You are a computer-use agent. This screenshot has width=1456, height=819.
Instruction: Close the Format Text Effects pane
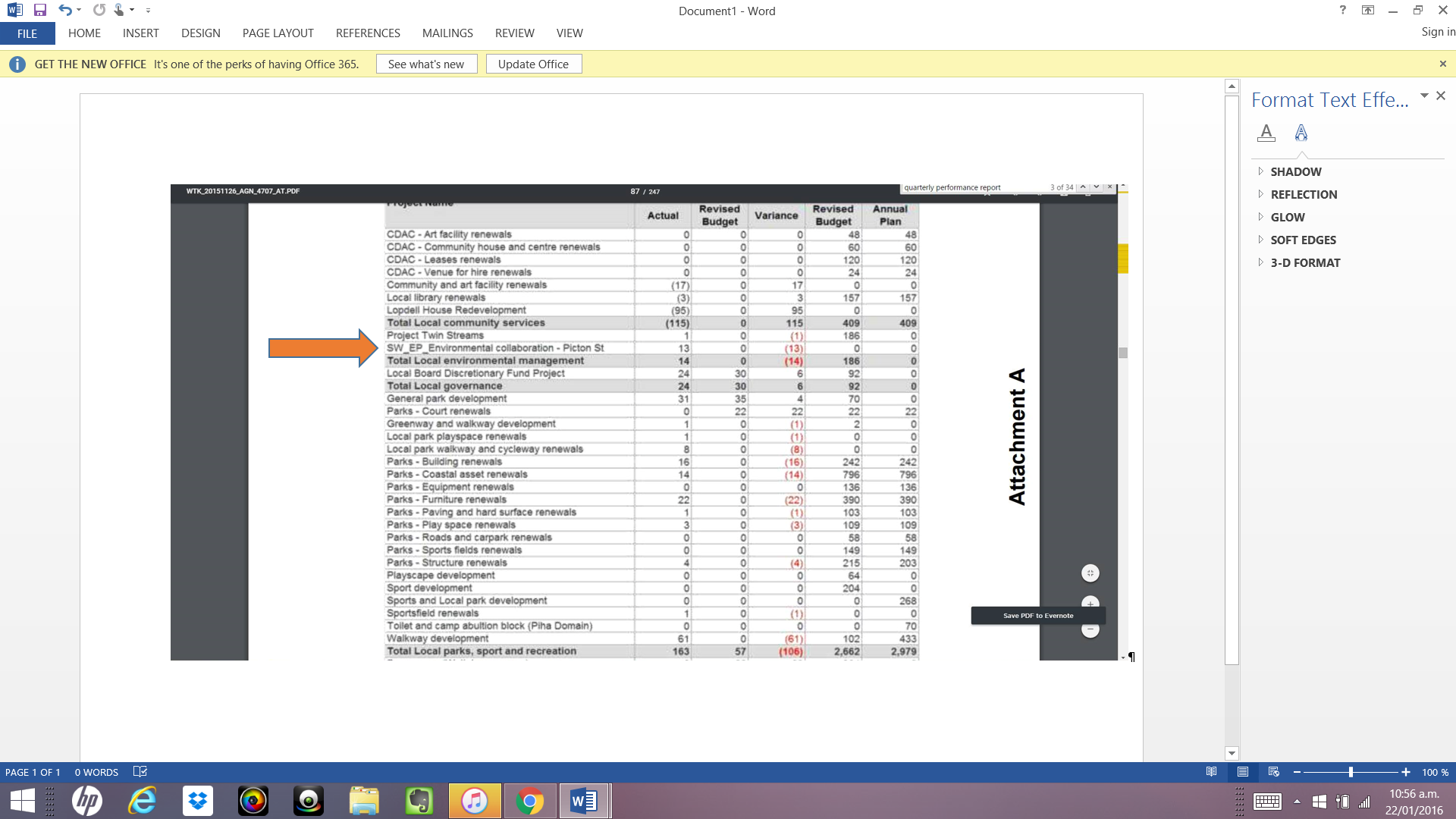(1441, 96)
